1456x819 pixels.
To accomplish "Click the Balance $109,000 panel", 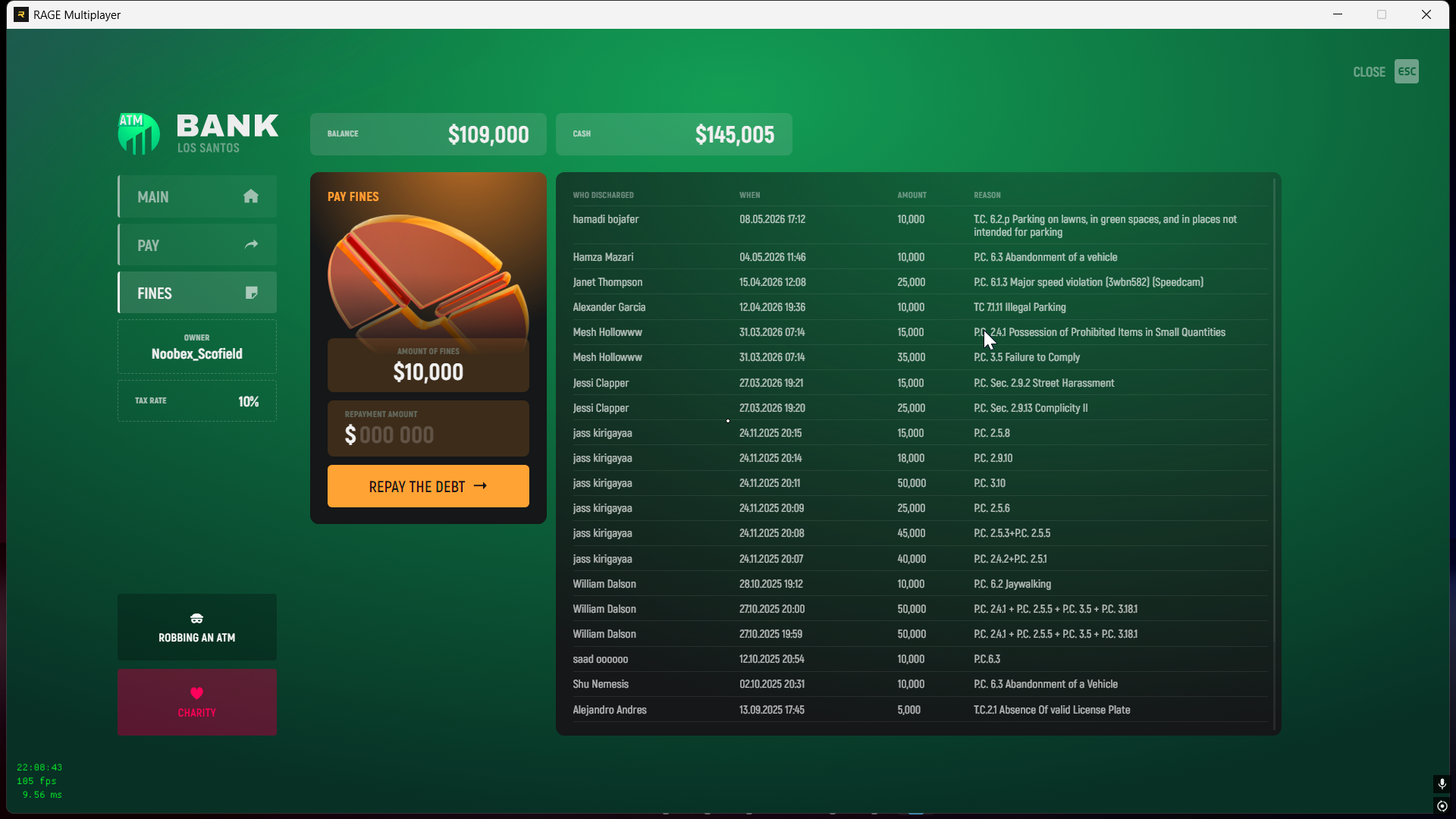I will pos(428,134).
